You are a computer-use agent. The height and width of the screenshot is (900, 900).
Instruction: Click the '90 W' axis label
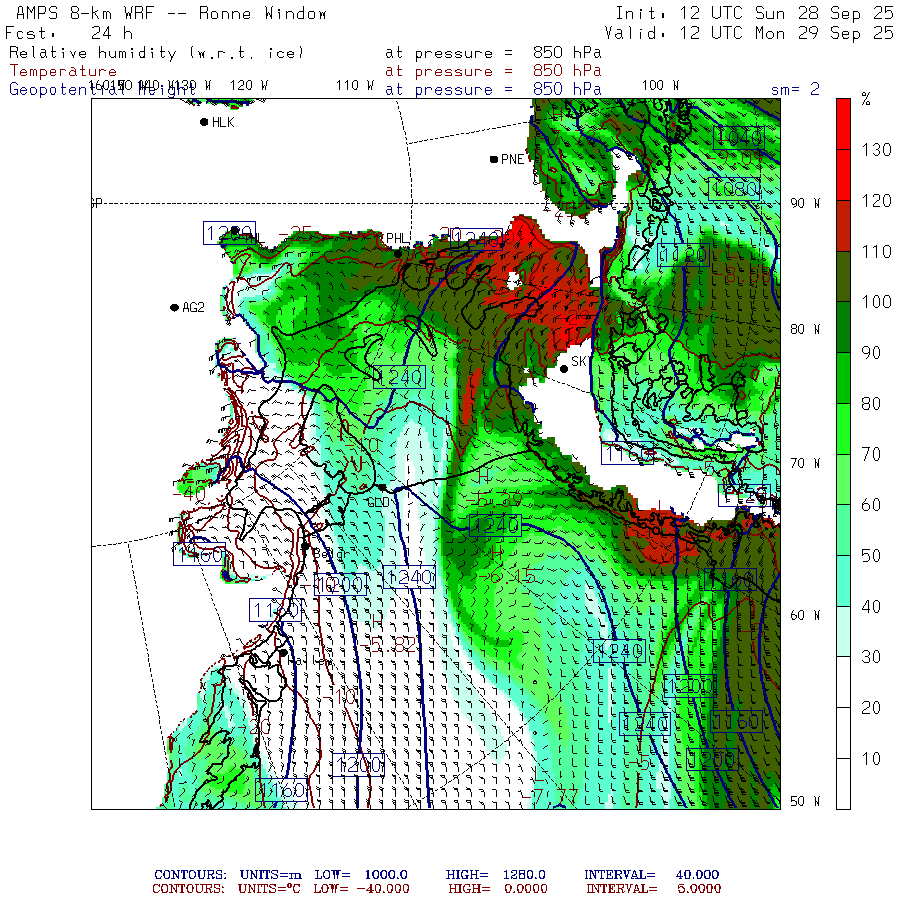point(805,203)
